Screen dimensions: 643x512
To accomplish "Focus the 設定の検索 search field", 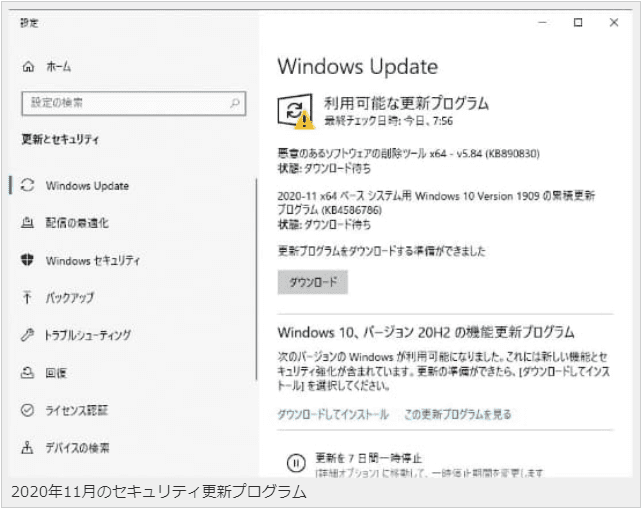I will coord(125,103).
